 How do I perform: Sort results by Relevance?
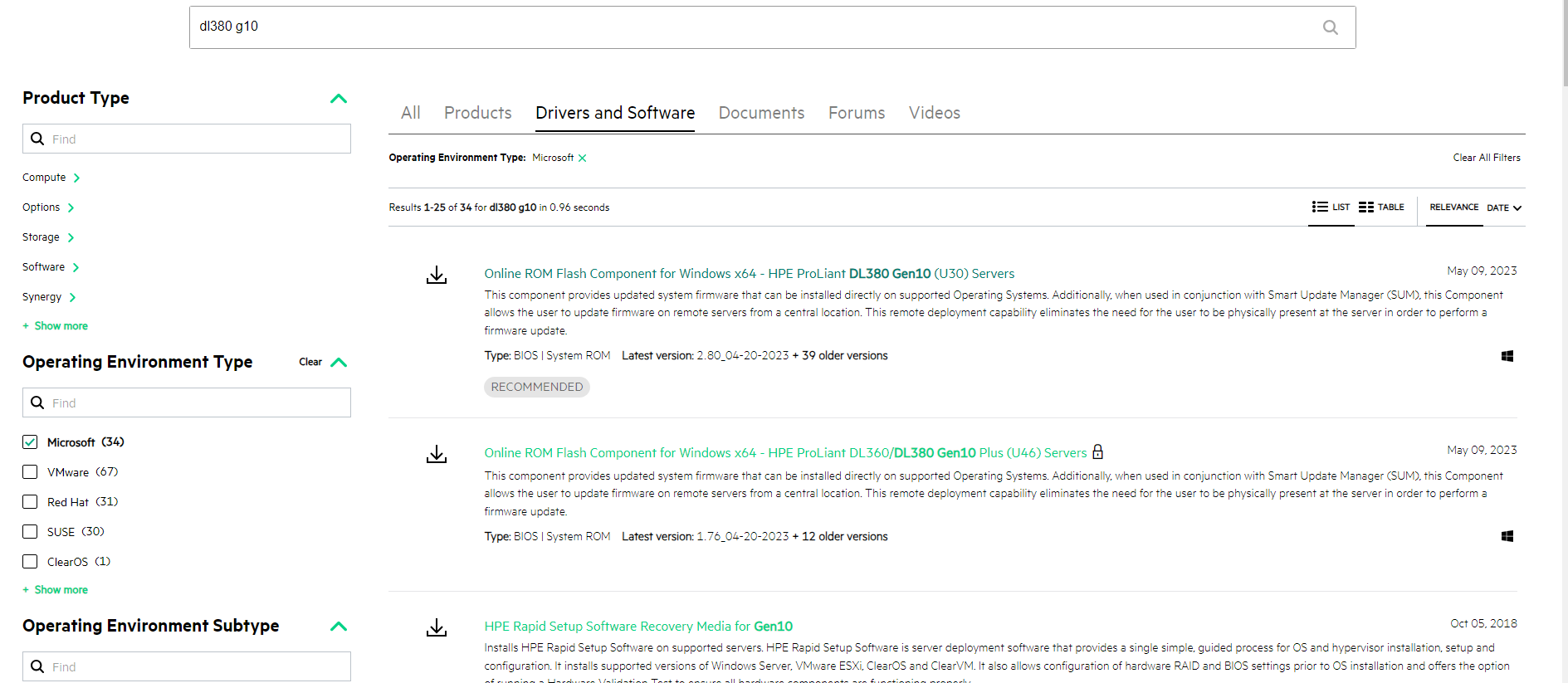pos(1453,207)
